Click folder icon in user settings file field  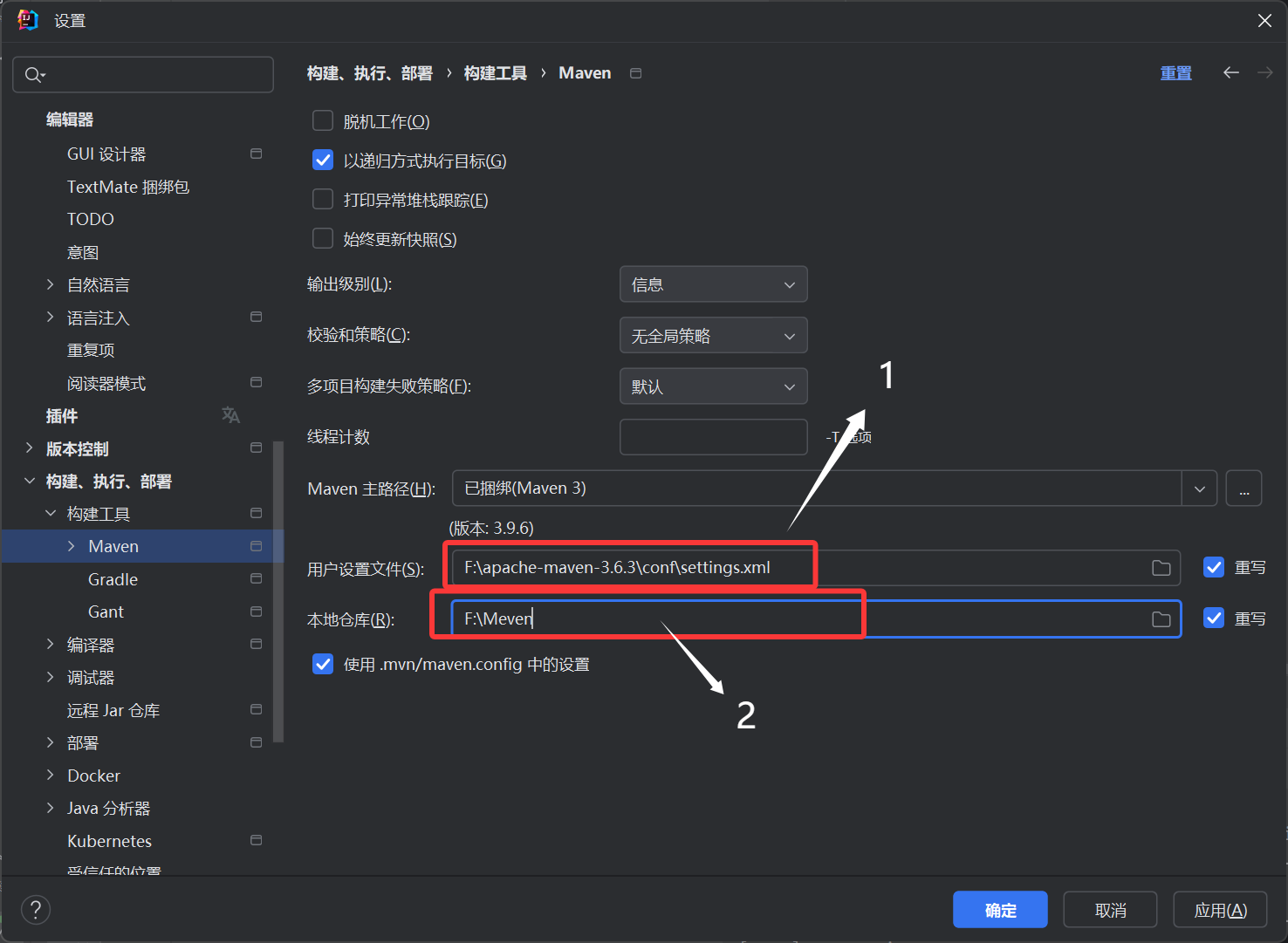(x=1161, y=568)
